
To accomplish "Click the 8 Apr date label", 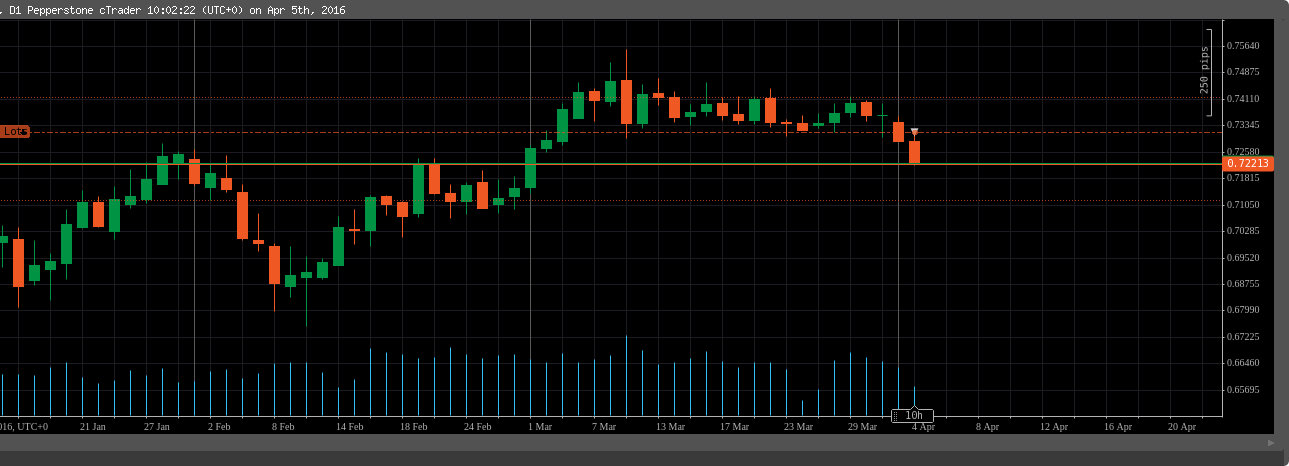I will click(987, 427).
